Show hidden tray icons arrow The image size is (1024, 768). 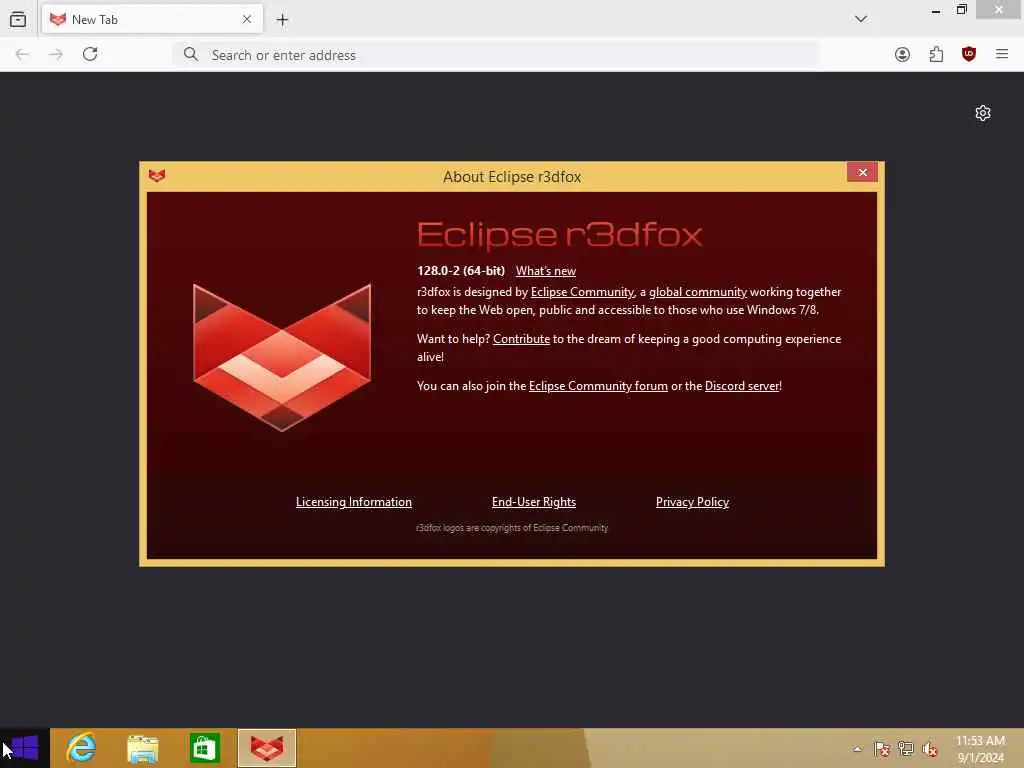point(857,748)
